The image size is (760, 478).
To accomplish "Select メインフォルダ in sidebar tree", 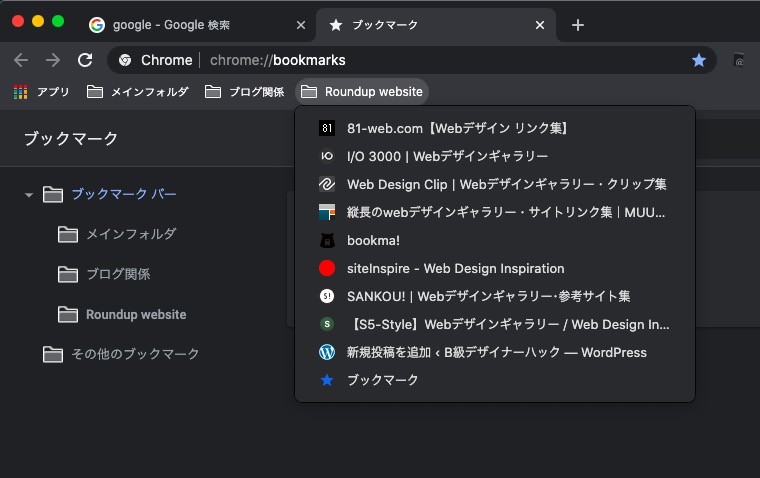I will pyautogui.click(x=131, y=234).
